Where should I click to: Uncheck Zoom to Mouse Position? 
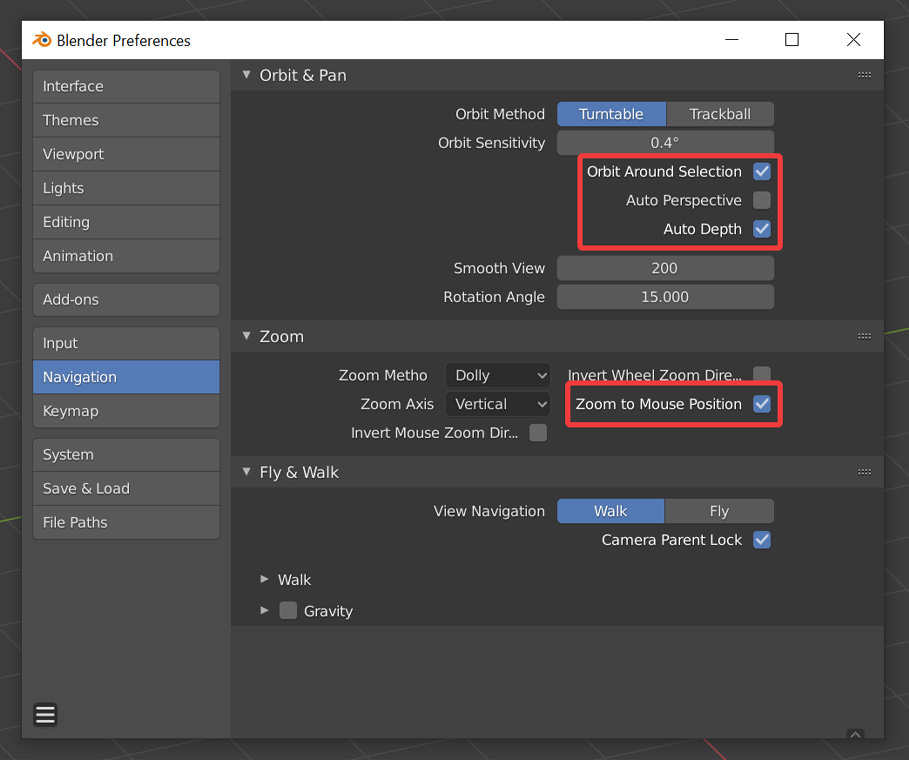point(761,404)
